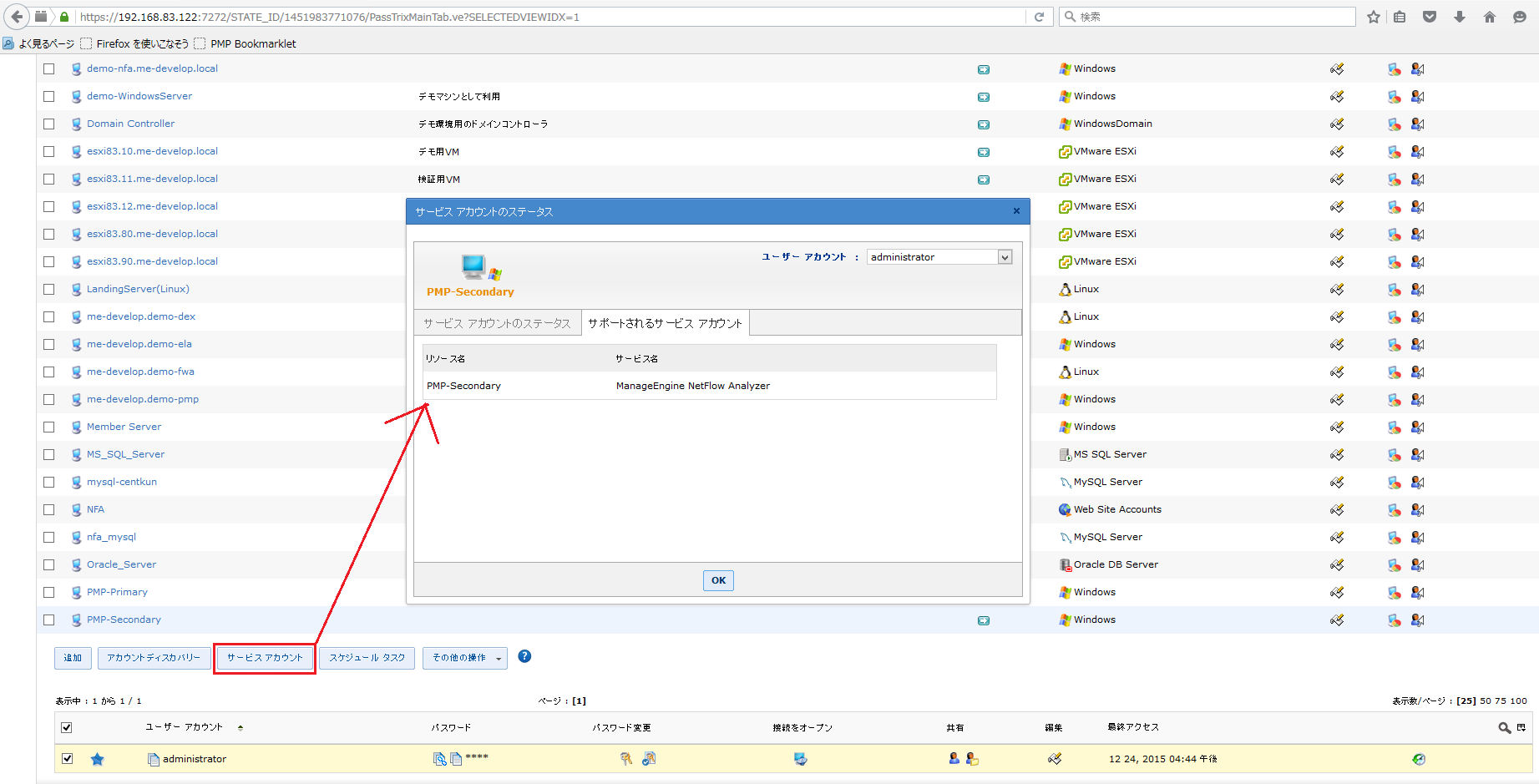This screenshot has width=1539, height=784.
Task: Tick the checkbox for demo-nfa.me-develop.local
Action: click(49, 69)
